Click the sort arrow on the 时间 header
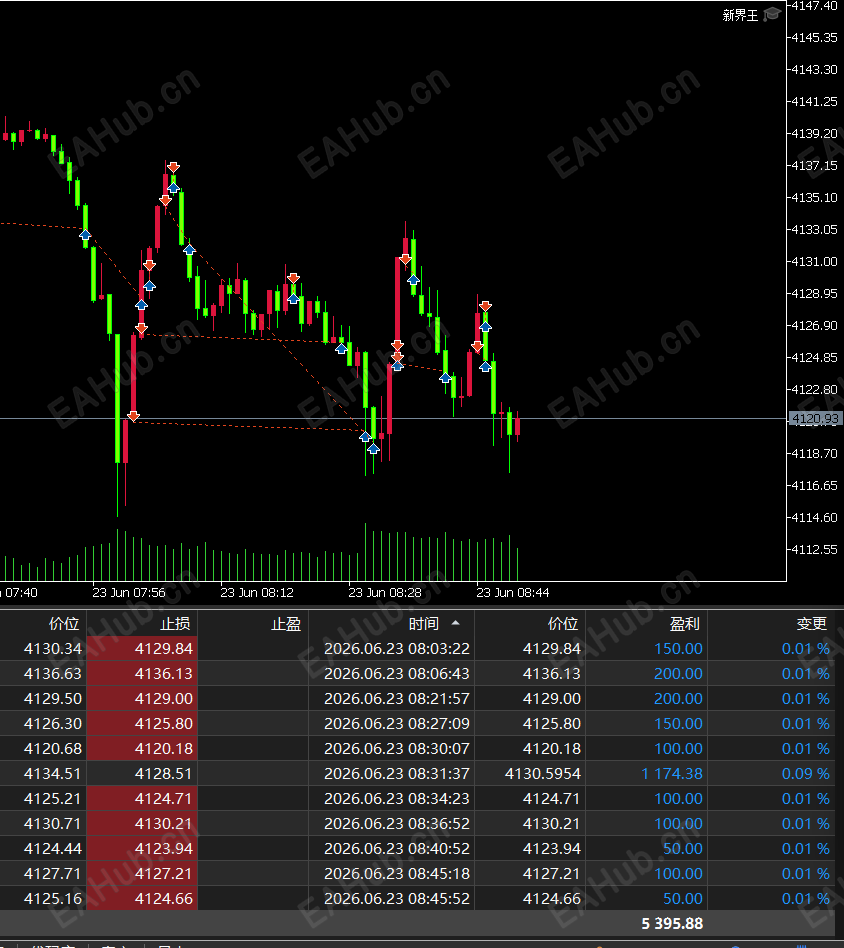The height and width of the screenshot is (948, 844). point(456,623)
